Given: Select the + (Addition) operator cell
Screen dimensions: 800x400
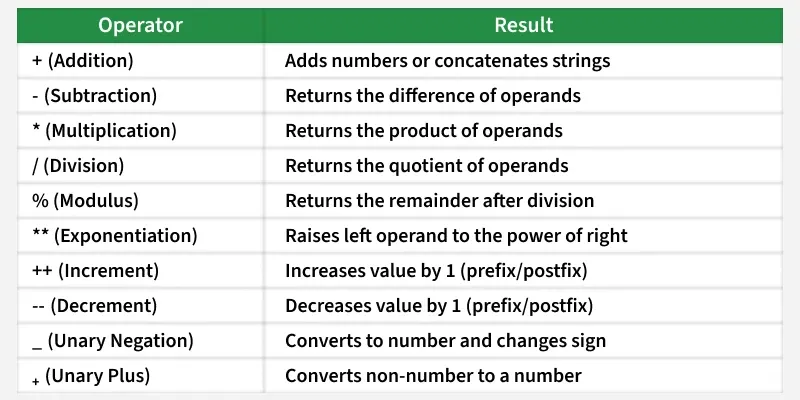Looking at the screenshot, I should [140, 61].
